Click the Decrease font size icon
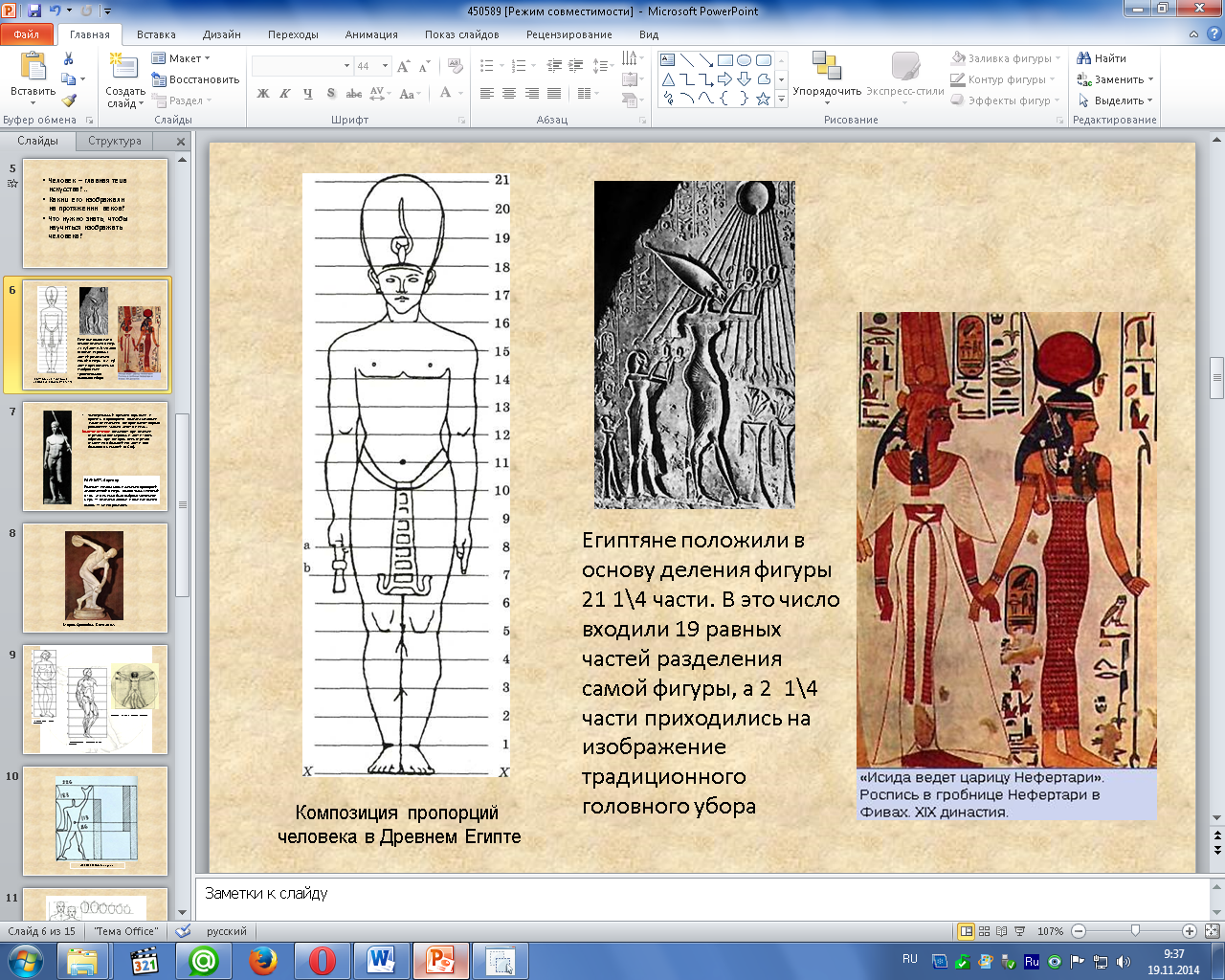This screenshot has height=980, width=1225. click(424, 66)
